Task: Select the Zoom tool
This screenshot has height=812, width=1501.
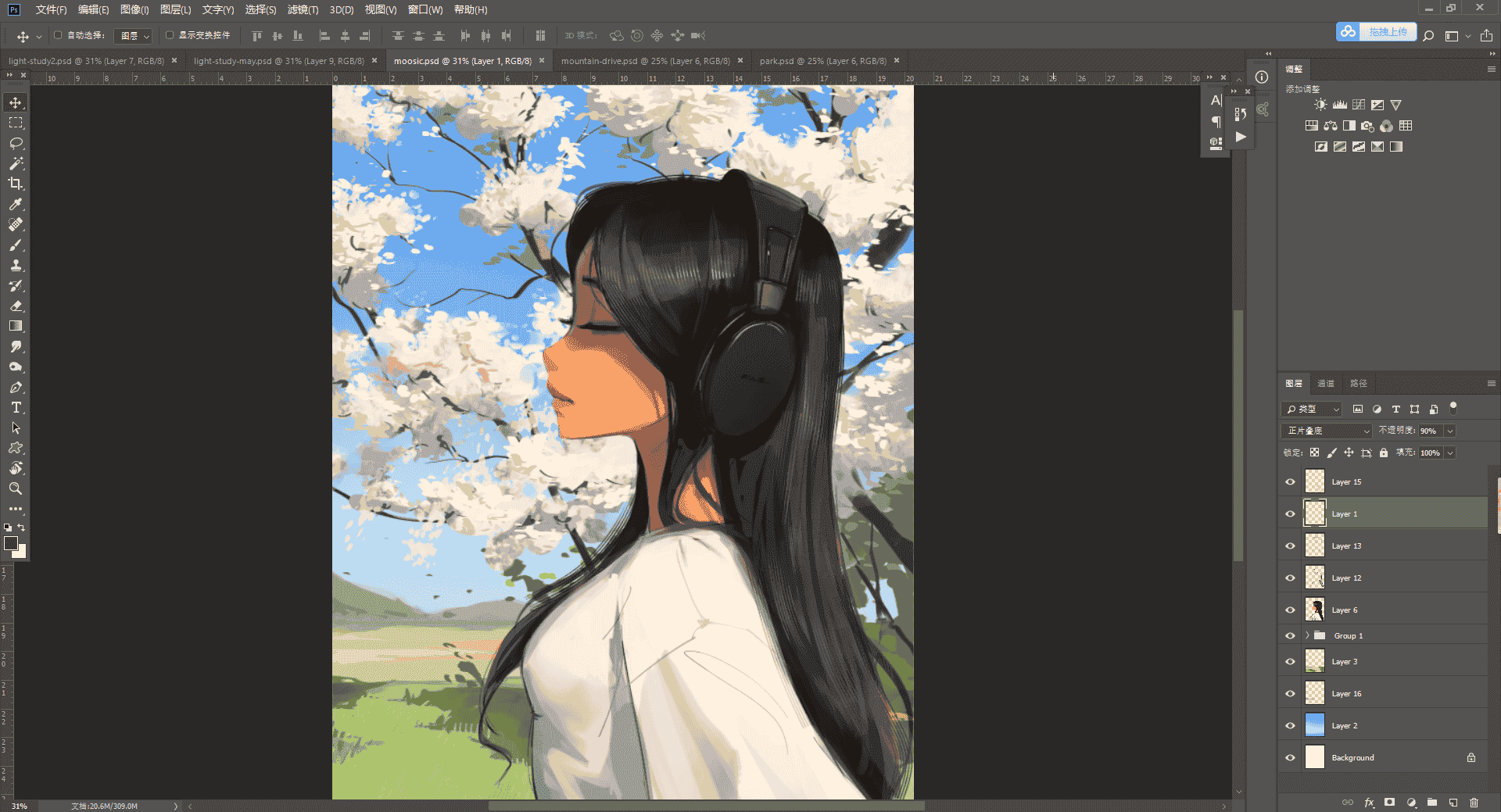Action: coord(16,488)
